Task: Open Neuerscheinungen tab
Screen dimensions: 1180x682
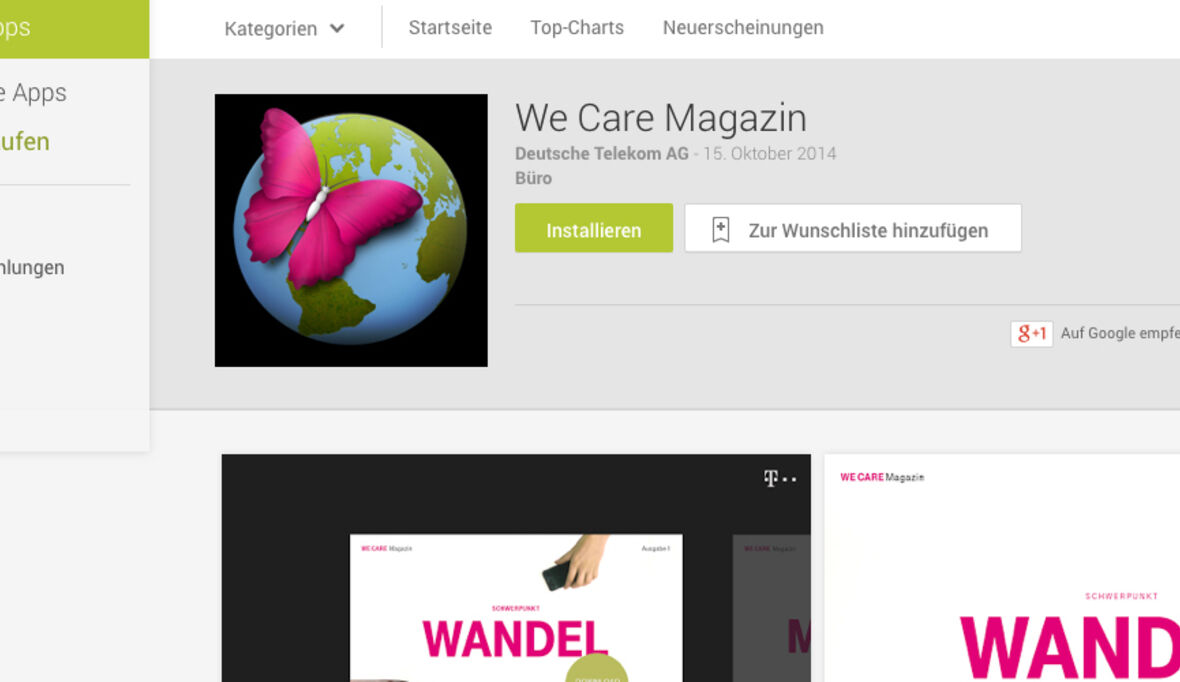Action: 743,28
